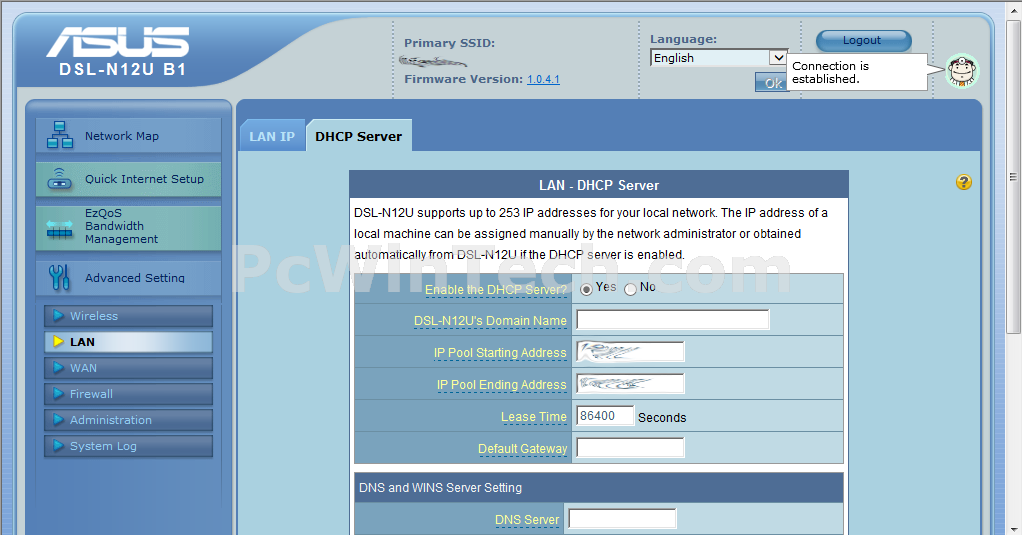This screenshot has height=535, width=1022.
Task: Click the Network Map button
Action: click(x=128, y=136)
